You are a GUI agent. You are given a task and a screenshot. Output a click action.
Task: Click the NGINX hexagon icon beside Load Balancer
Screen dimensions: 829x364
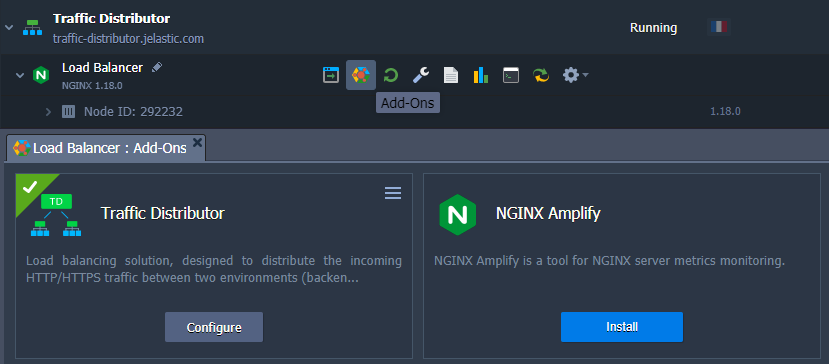[x=41, y=75]
